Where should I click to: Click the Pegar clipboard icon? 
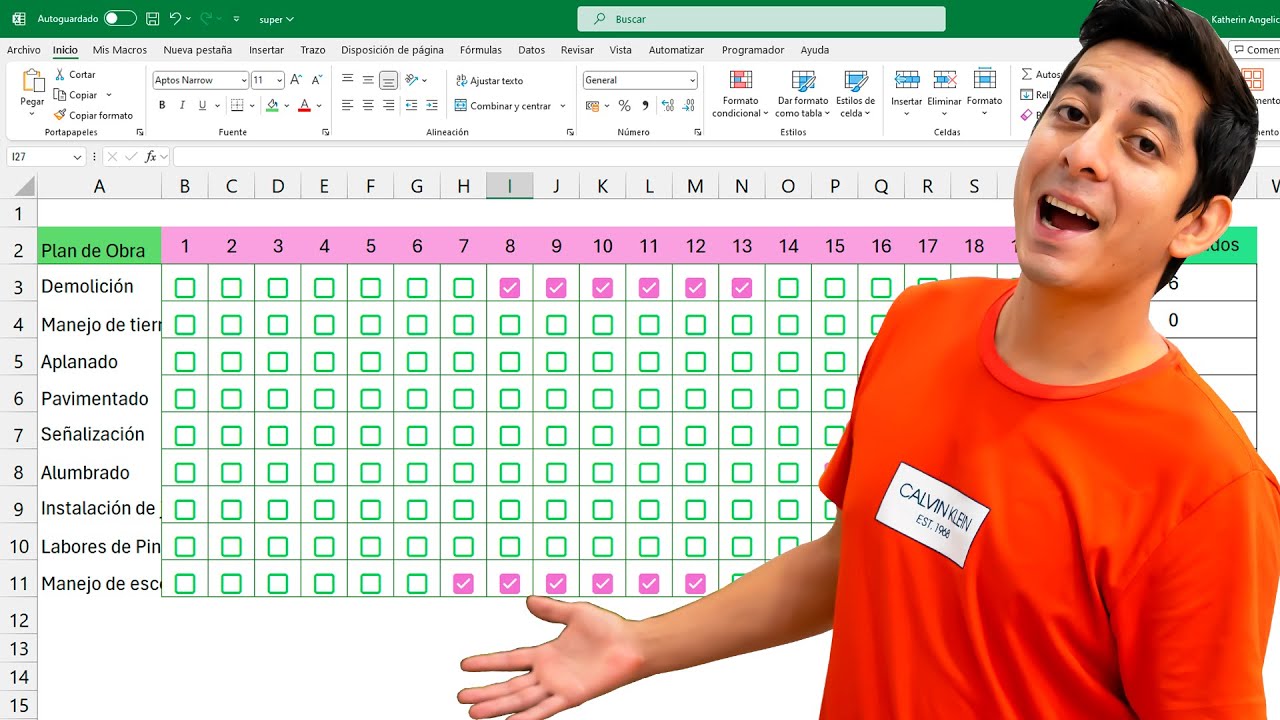(x=33, y=82)
